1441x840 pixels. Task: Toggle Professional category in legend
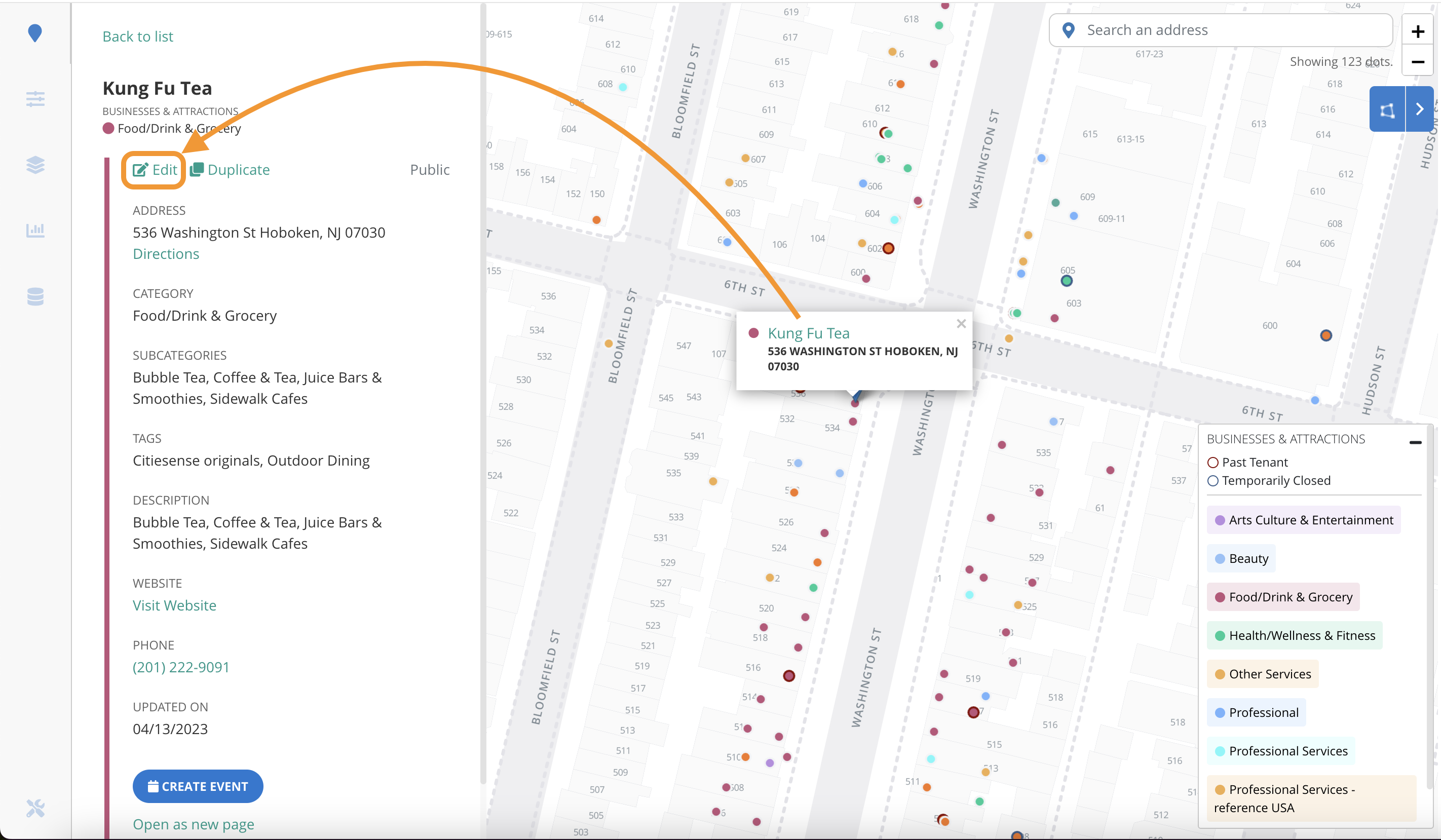(x=1256, y=712)
